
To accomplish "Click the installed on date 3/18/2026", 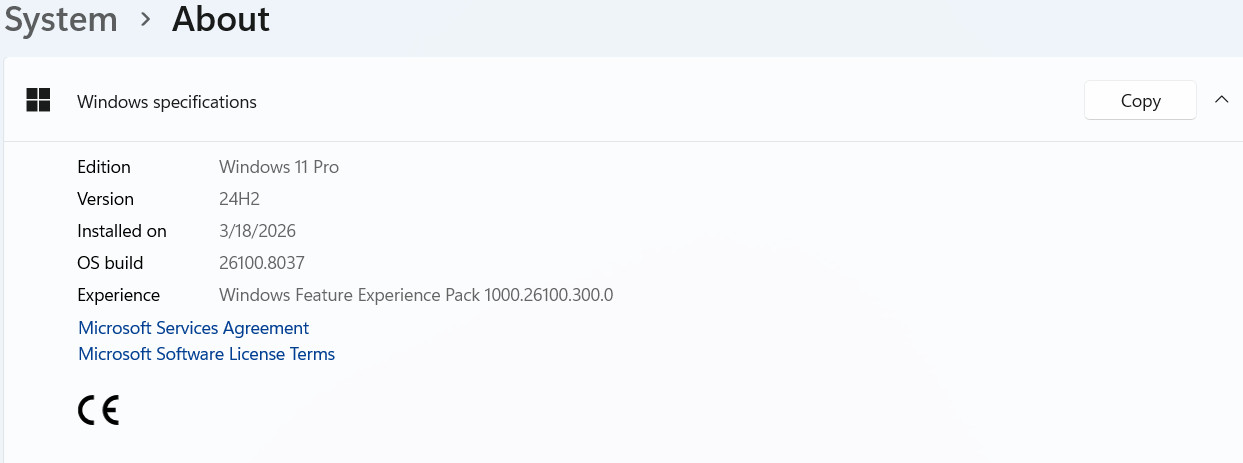I will coord(257,231).
